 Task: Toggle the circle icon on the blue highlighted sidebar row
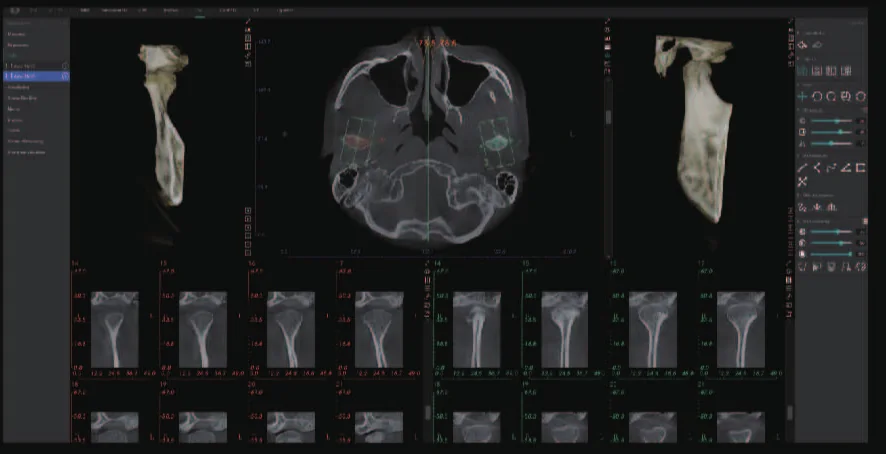[65, 76]
